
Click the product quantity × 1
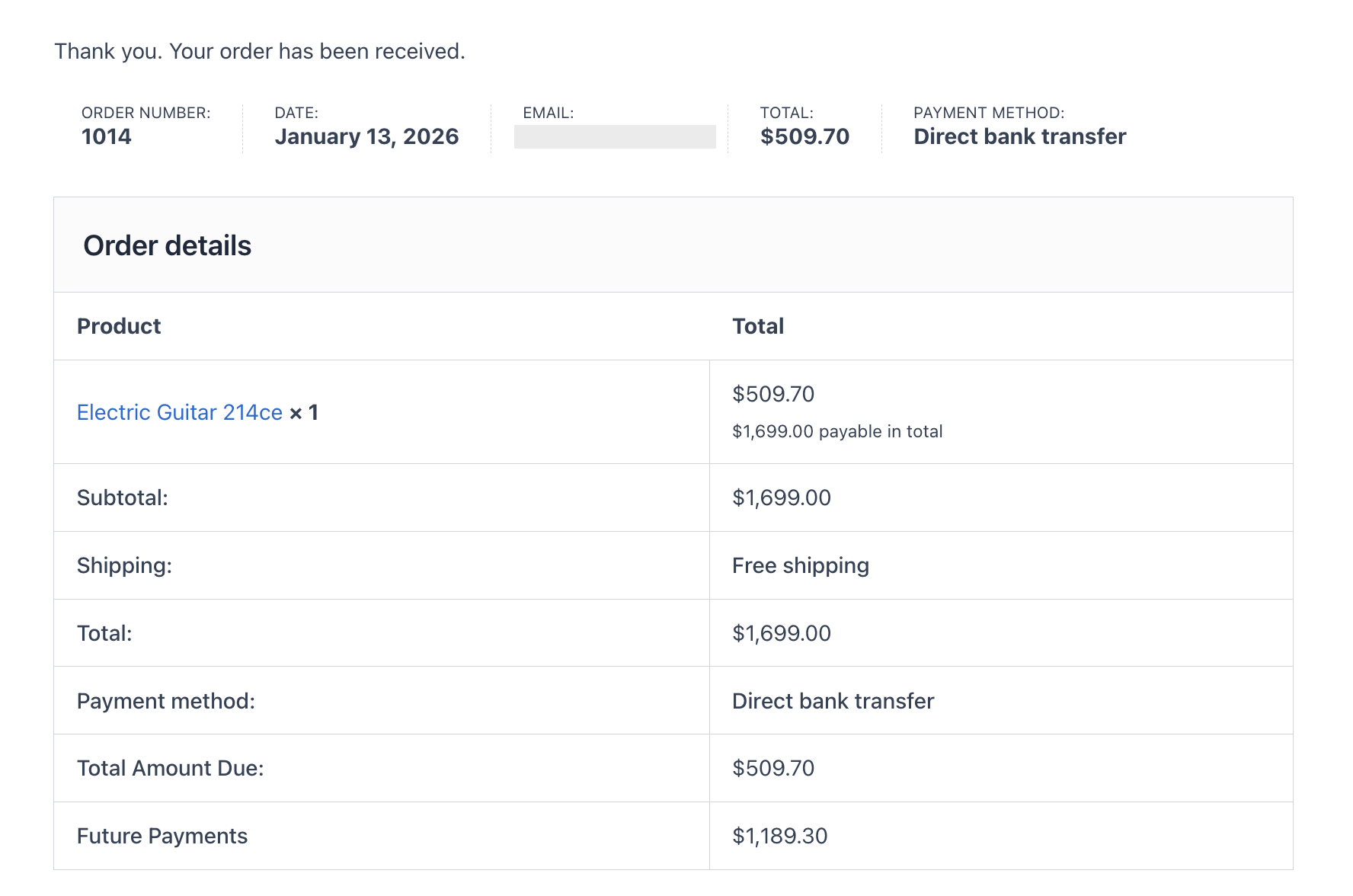point(304,412)
